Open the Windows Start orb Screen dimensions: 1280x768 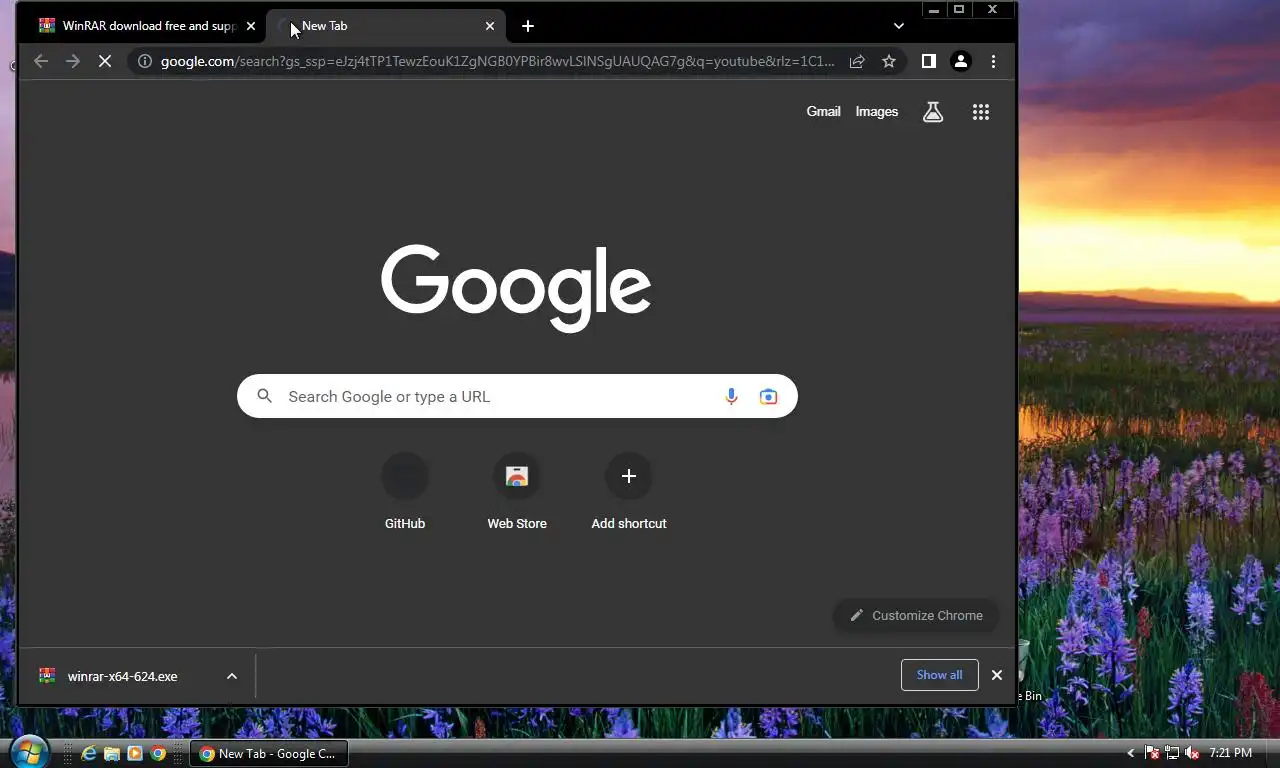[x=28, y=753]
